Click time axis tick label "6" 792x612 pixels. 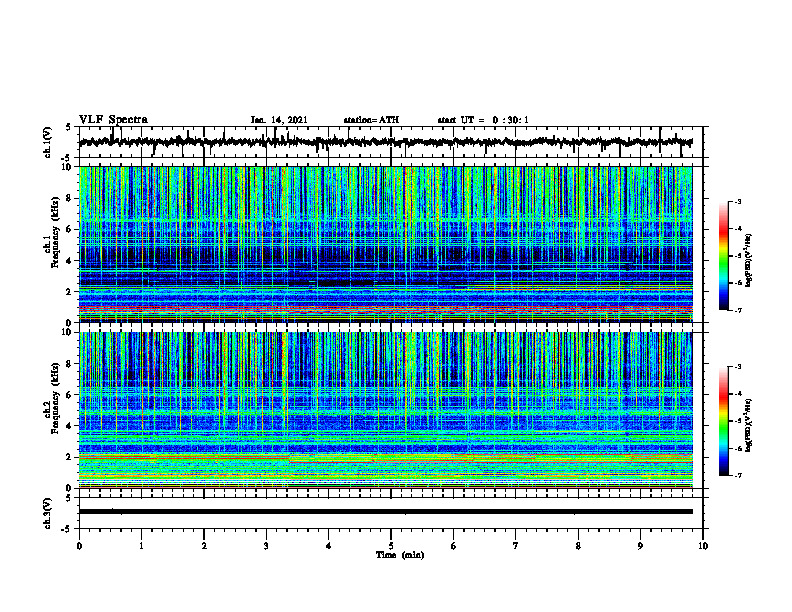453,546
